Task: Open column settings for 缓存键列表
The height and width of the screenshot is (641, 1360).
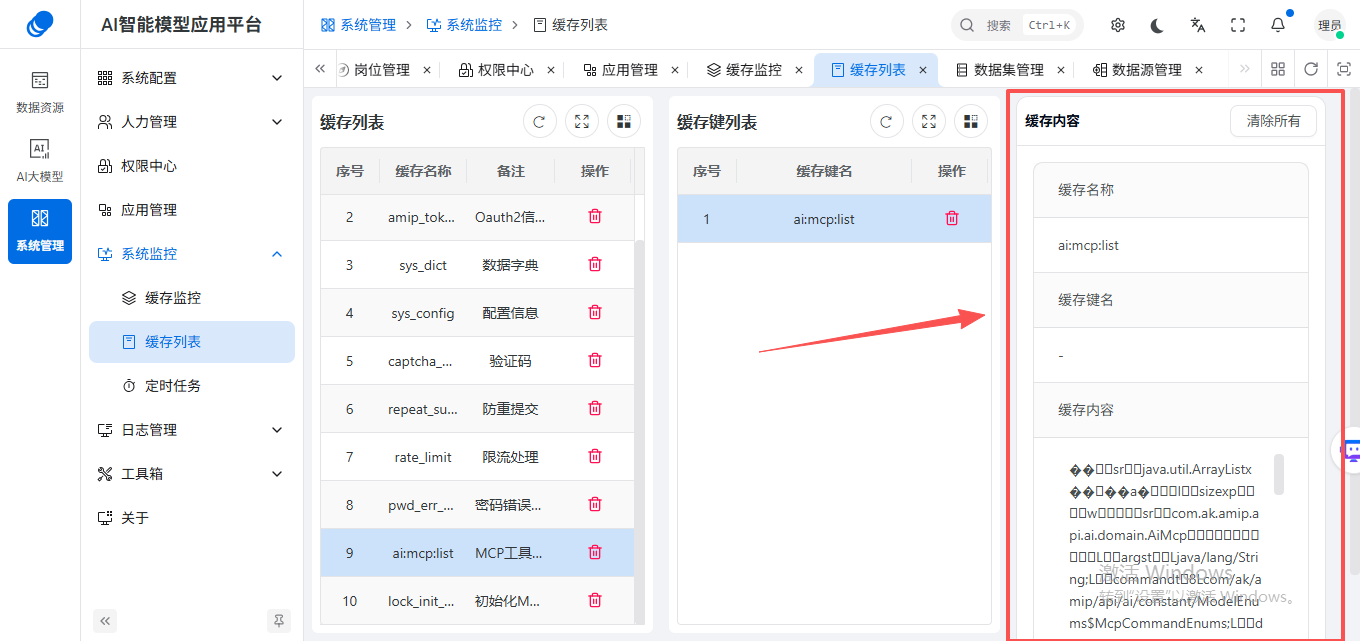Action: pyautogui.click(x=970, y=122)
